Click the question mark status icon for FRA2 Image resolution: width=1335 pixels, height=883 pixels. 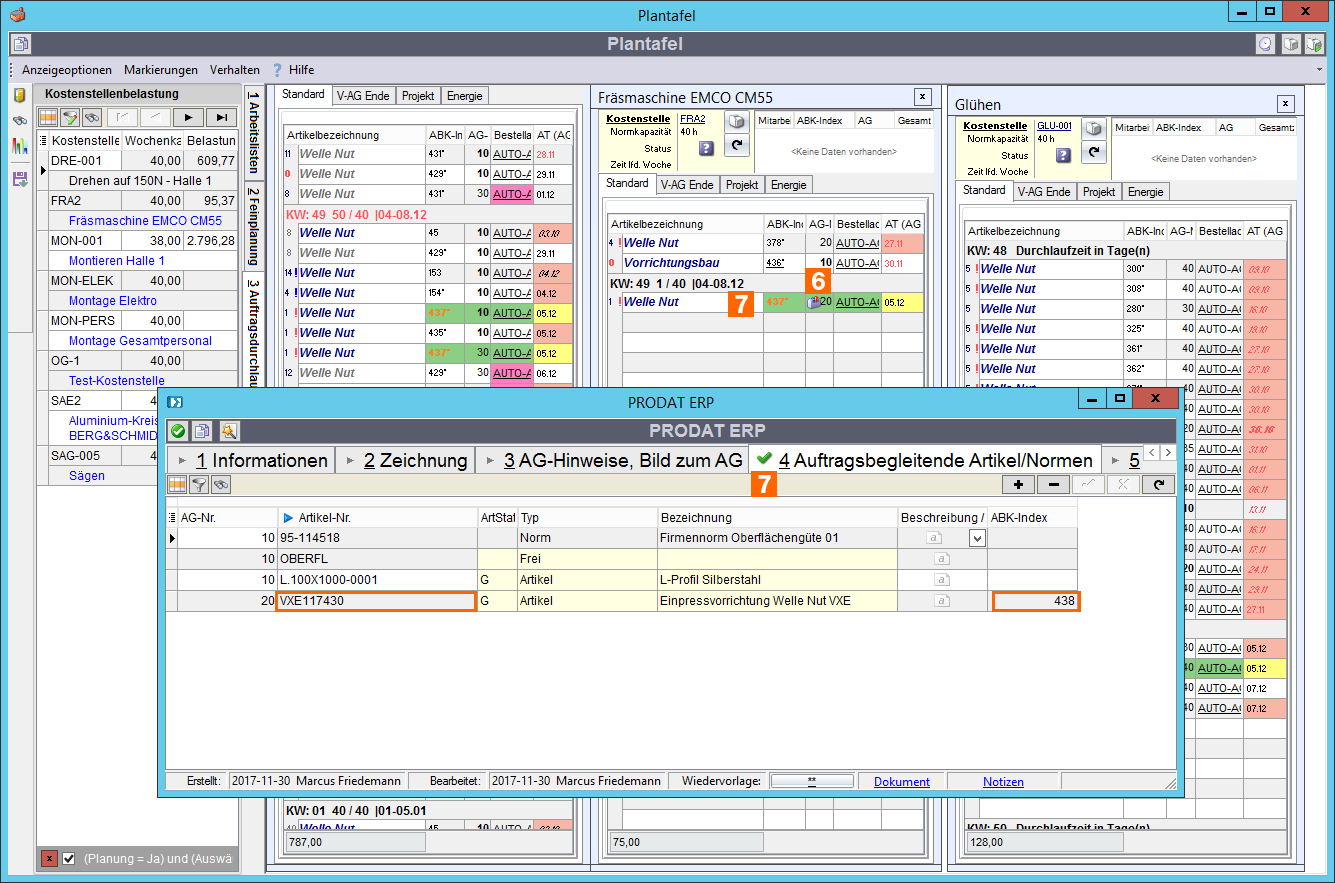coord(706,148)
